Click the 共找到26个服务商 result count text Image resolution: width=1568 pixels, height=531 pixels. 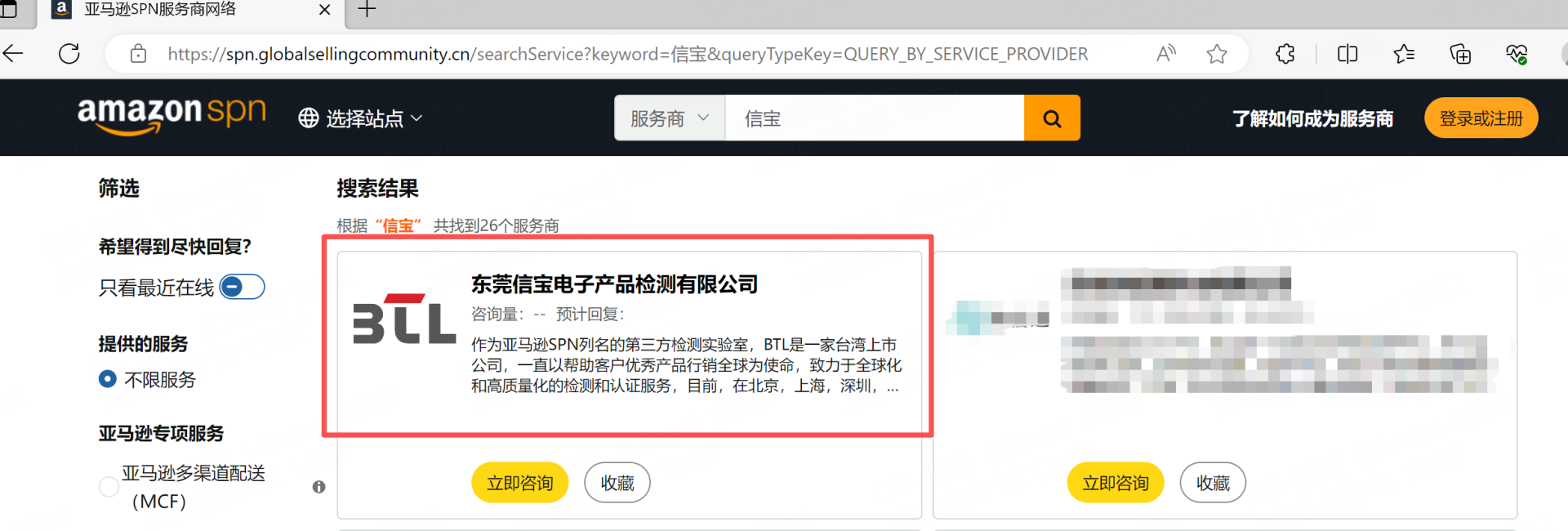496,225
